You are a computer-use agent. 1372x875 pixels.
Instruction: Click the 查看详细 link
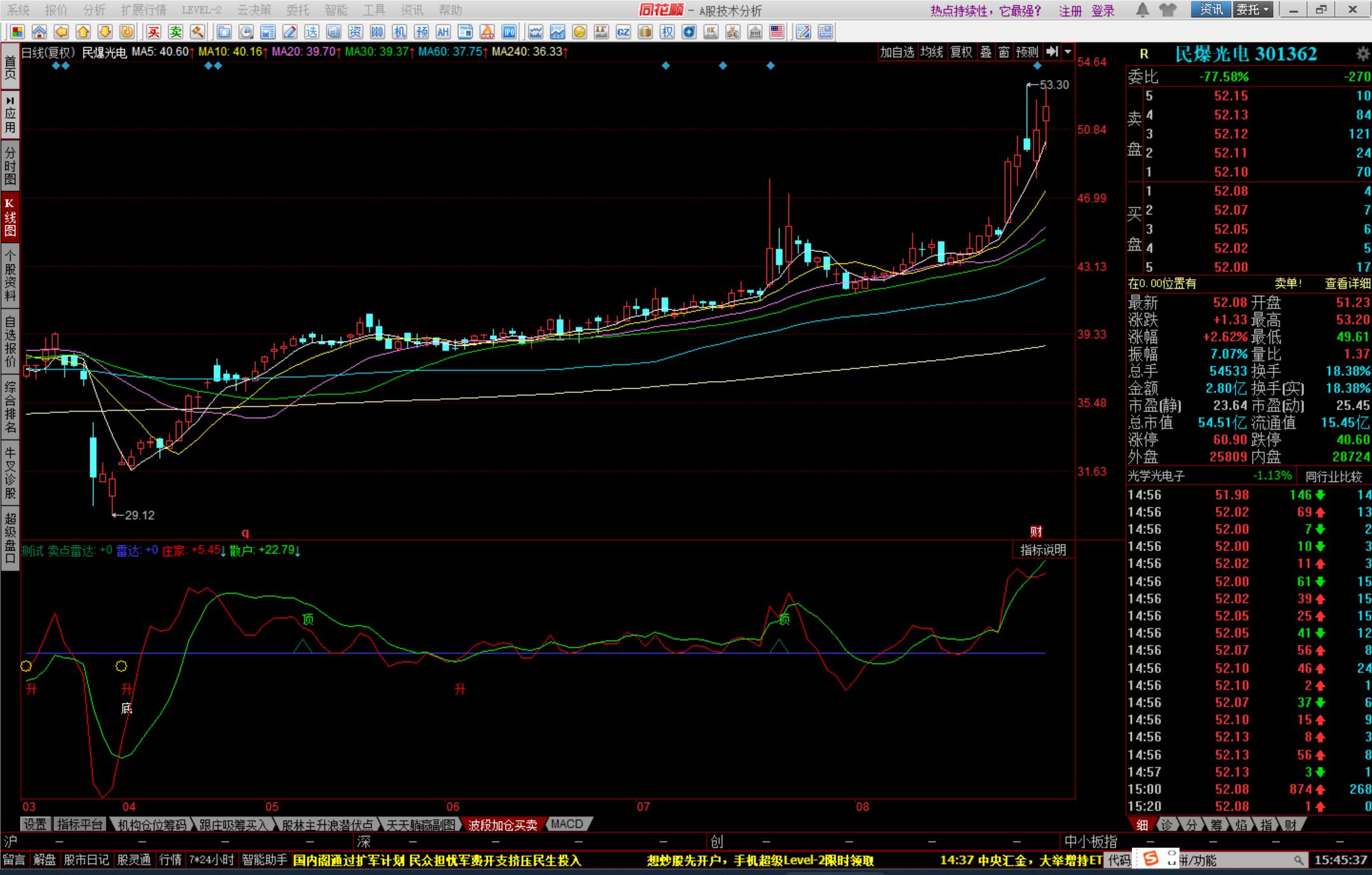(1347, 284)
